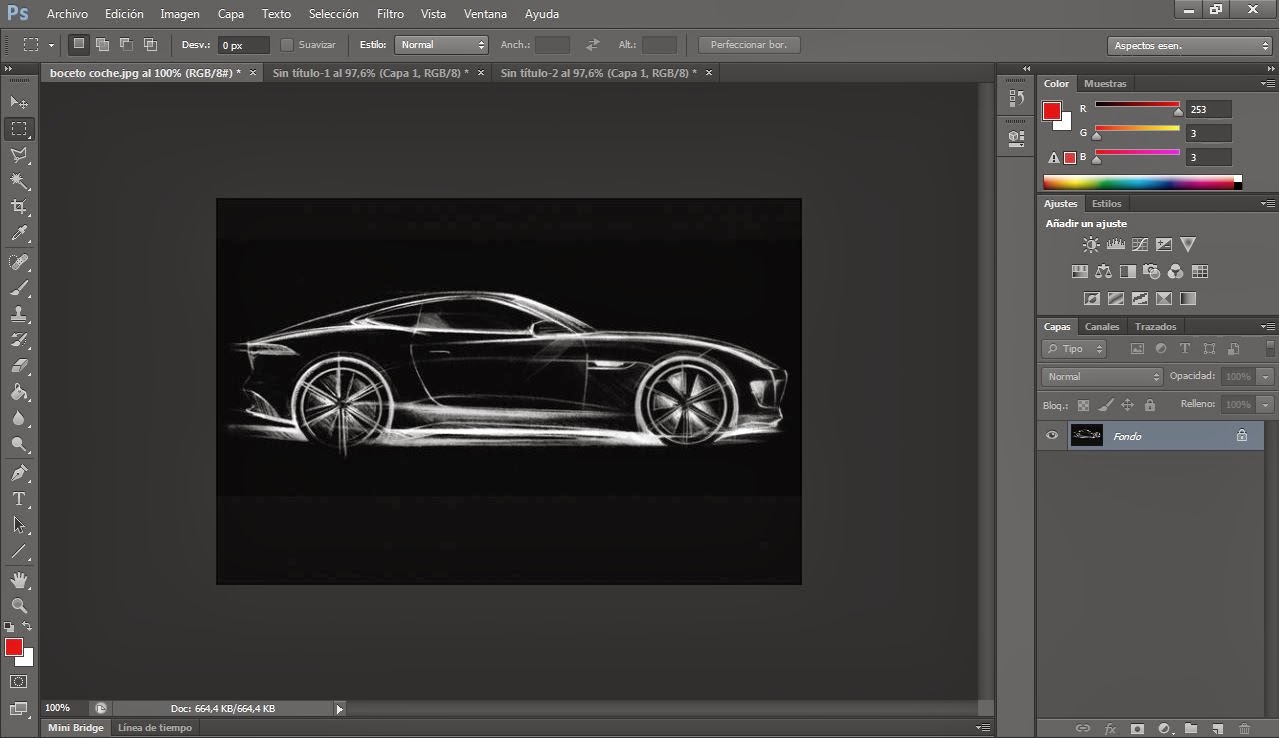Click the red foreground color swatch in Color panel
Screen dimensions: 1279x738
(1052, 111)
